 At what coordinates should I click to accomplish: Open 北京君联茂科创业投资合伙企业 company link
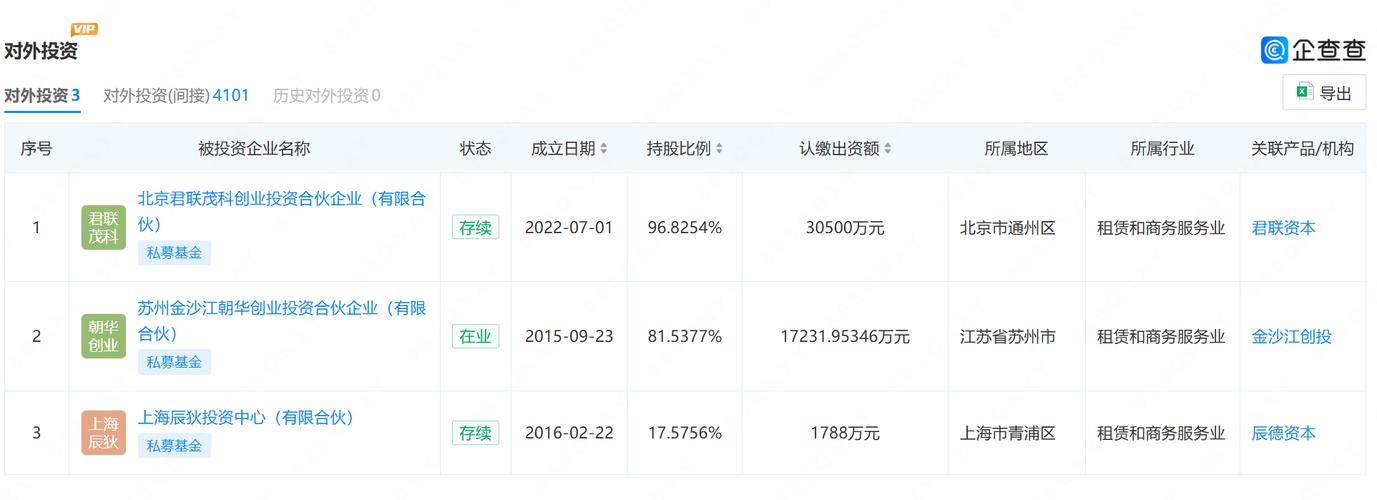[282, 212]
